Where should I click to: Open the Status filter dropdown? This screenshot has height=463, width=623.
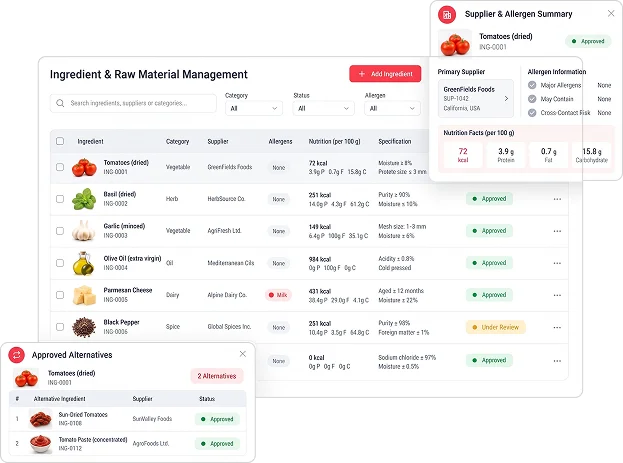[x=323, y=108]
